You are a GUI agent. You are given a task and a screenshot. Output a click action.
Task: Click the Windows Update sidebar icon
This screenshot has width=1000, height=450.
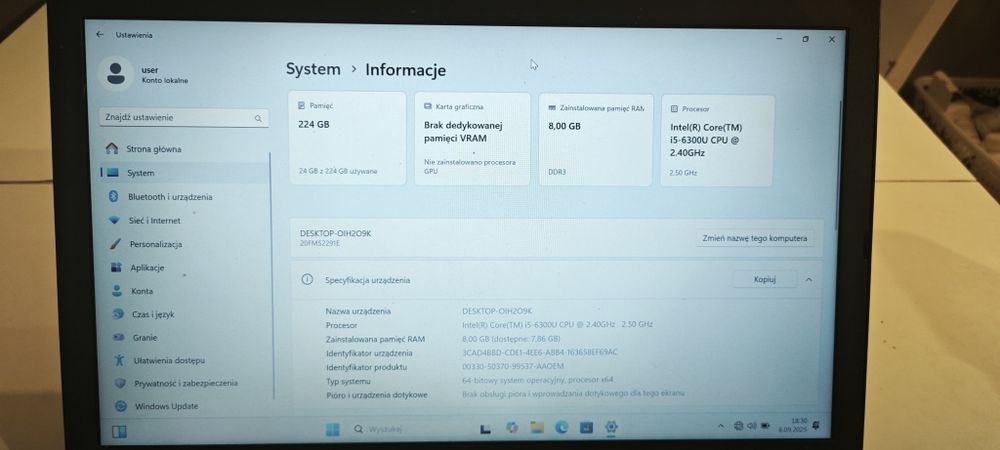click(121, 406)
